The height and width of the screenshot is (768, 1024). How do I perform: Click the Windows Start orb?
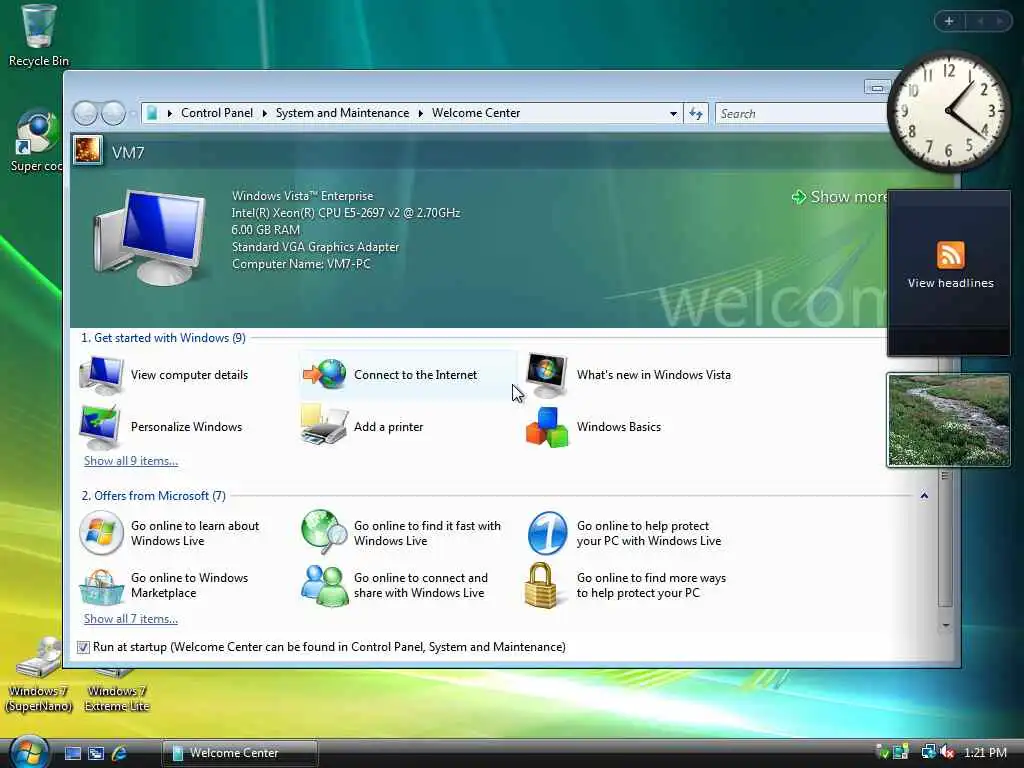[29, 752]
